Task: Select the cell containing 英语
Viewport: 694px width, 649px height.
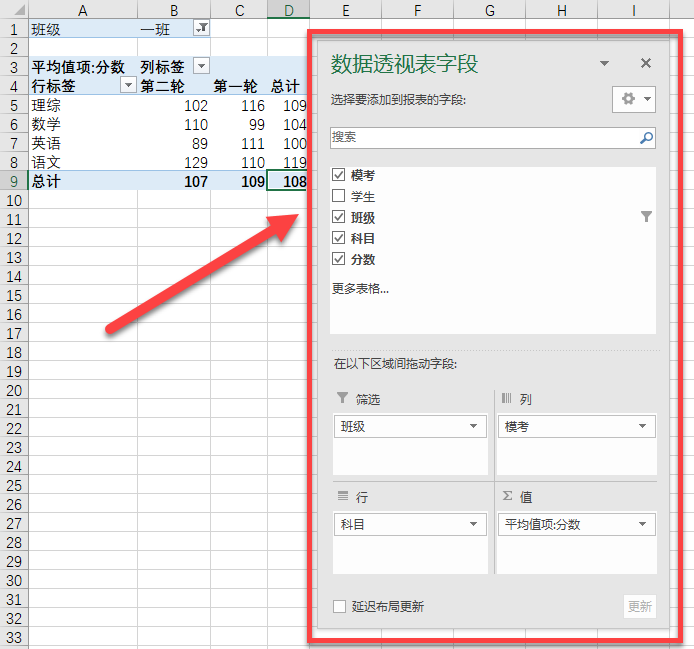Action: point(83,143)
